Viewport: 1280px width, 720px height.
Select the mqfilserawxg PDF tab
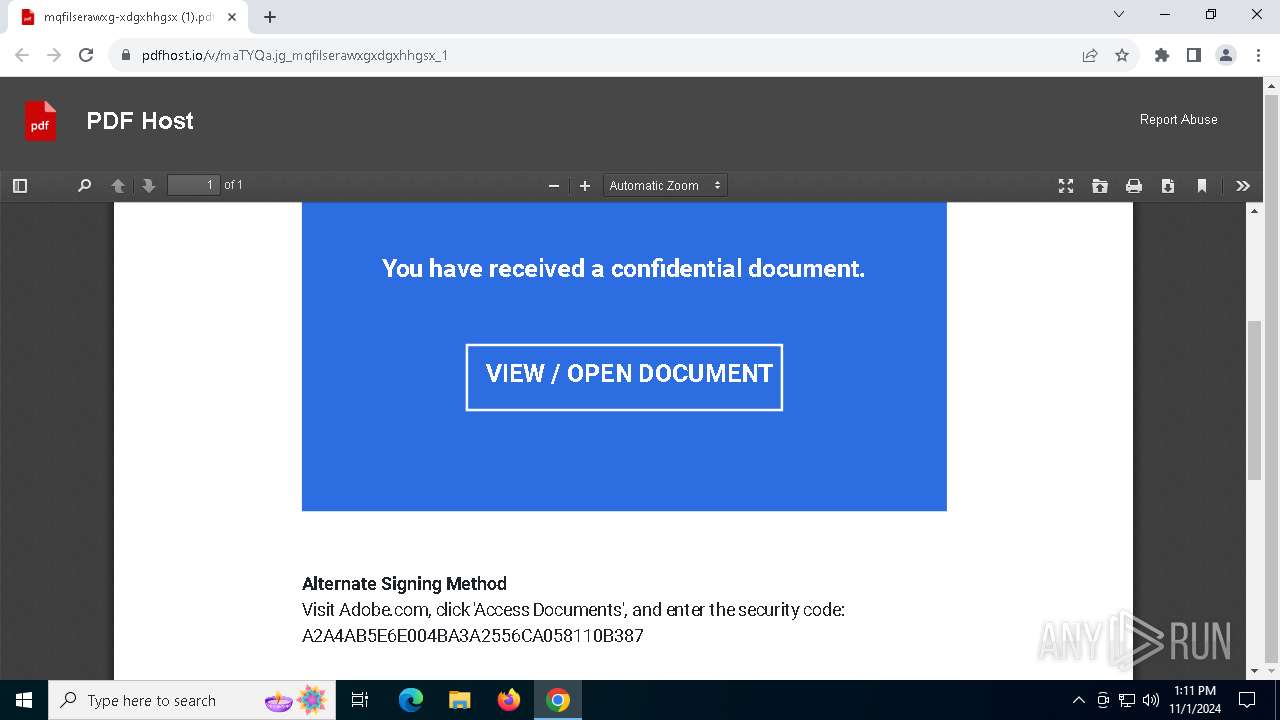[x=128, y=17]
